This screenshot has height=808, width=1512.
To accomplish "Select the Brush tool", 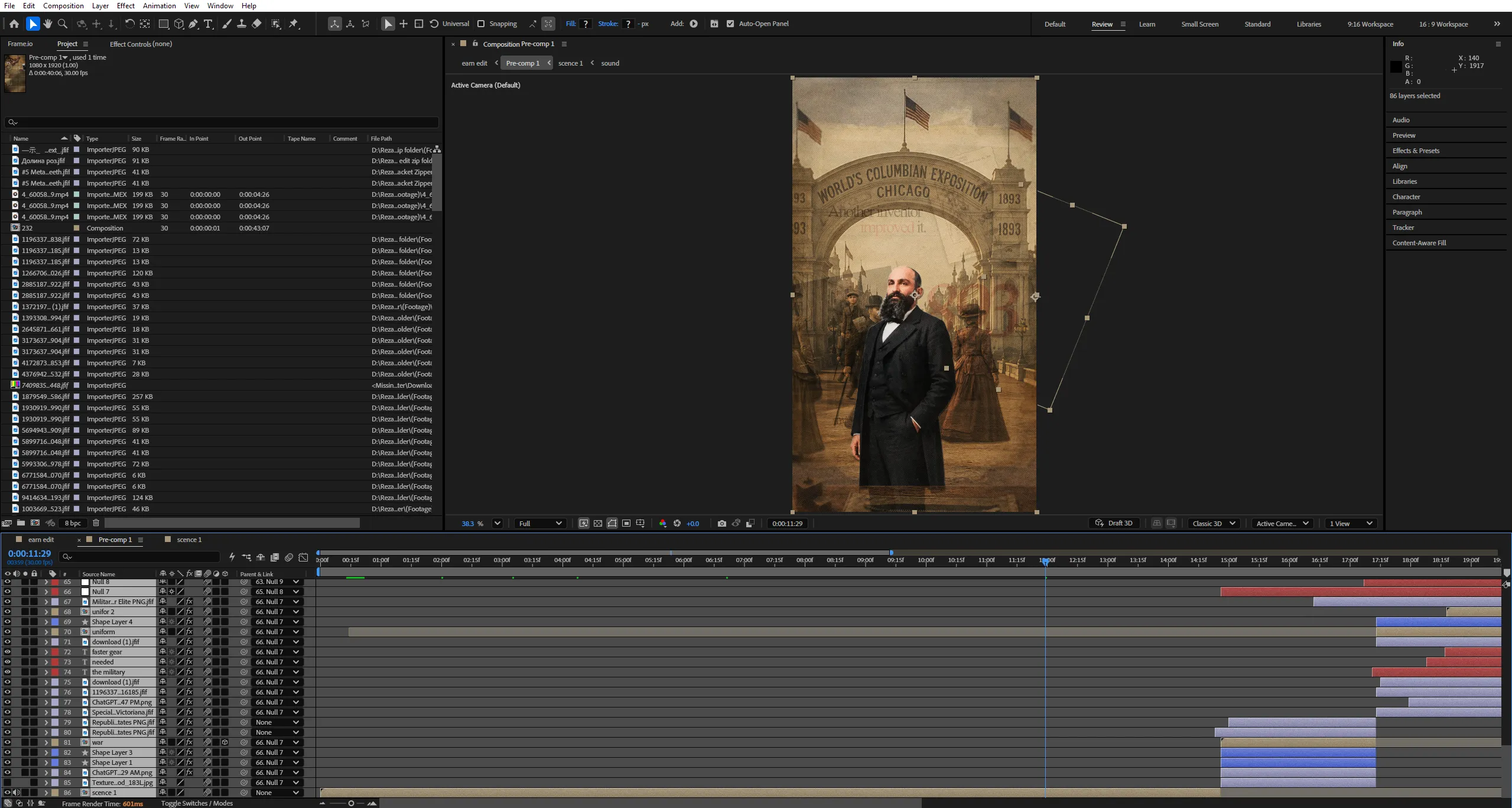I will point(227,24).
